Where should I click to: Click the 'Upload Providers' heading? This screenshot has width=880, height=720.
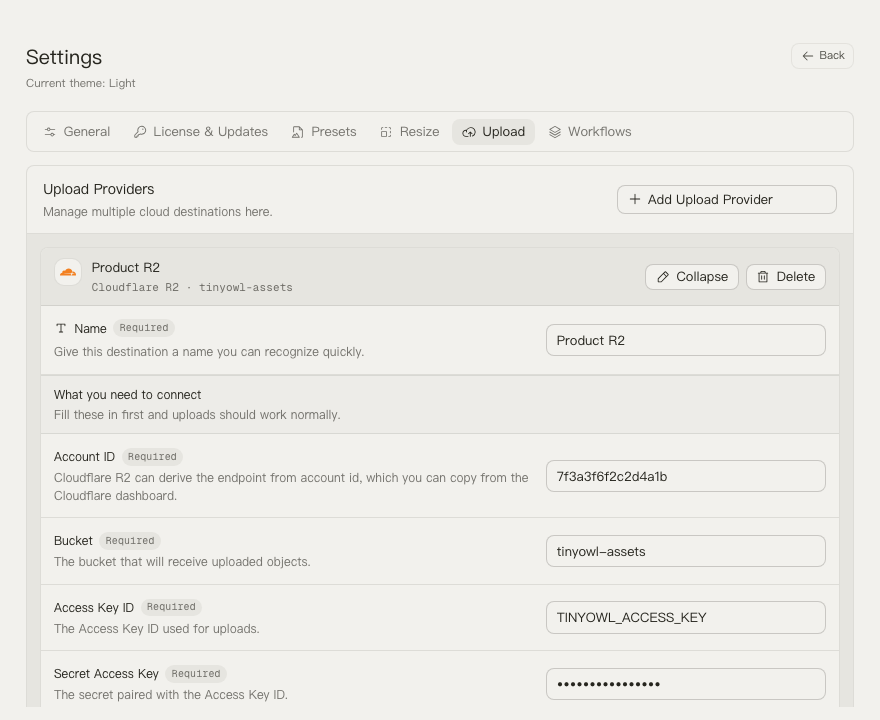(99, 189)
